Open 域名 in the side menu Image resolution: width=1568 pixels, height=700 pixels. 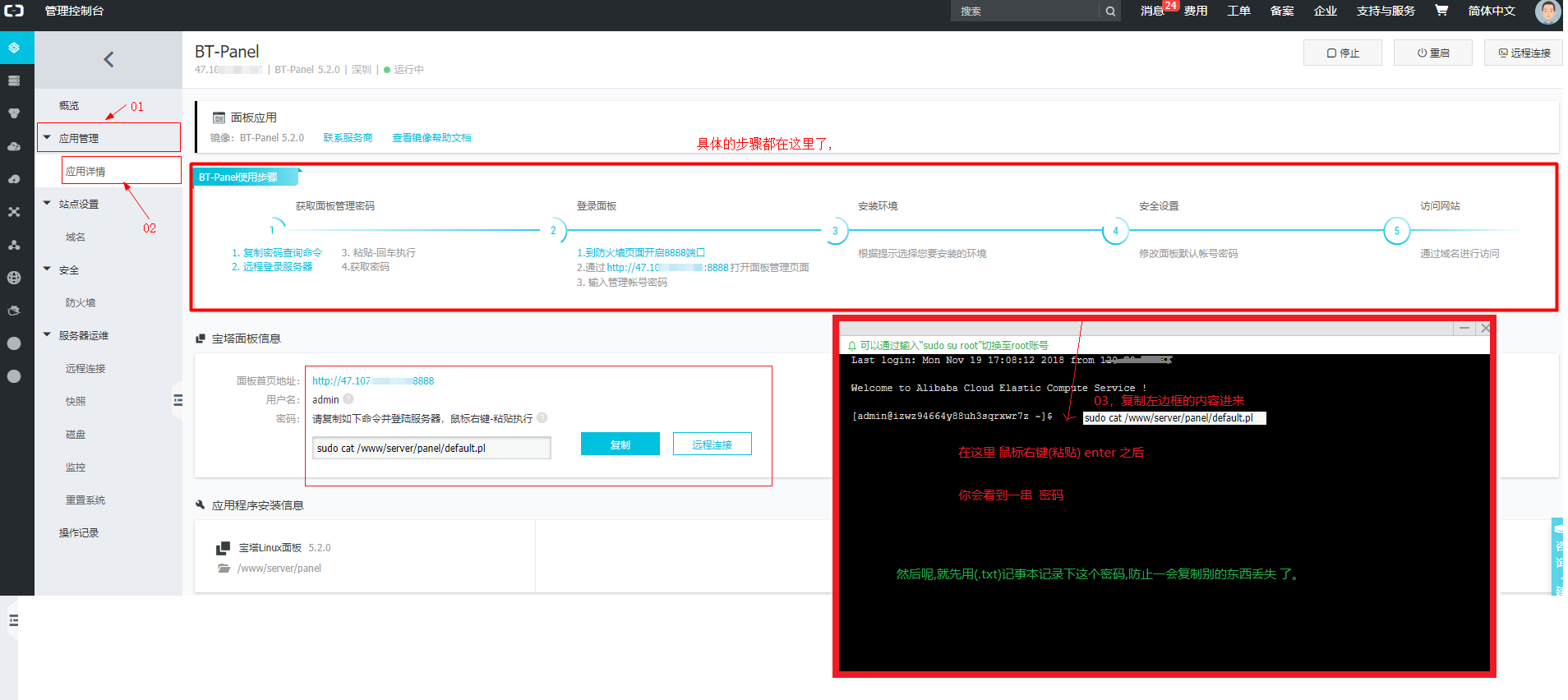pyautogui.click(x=76, y=237)
